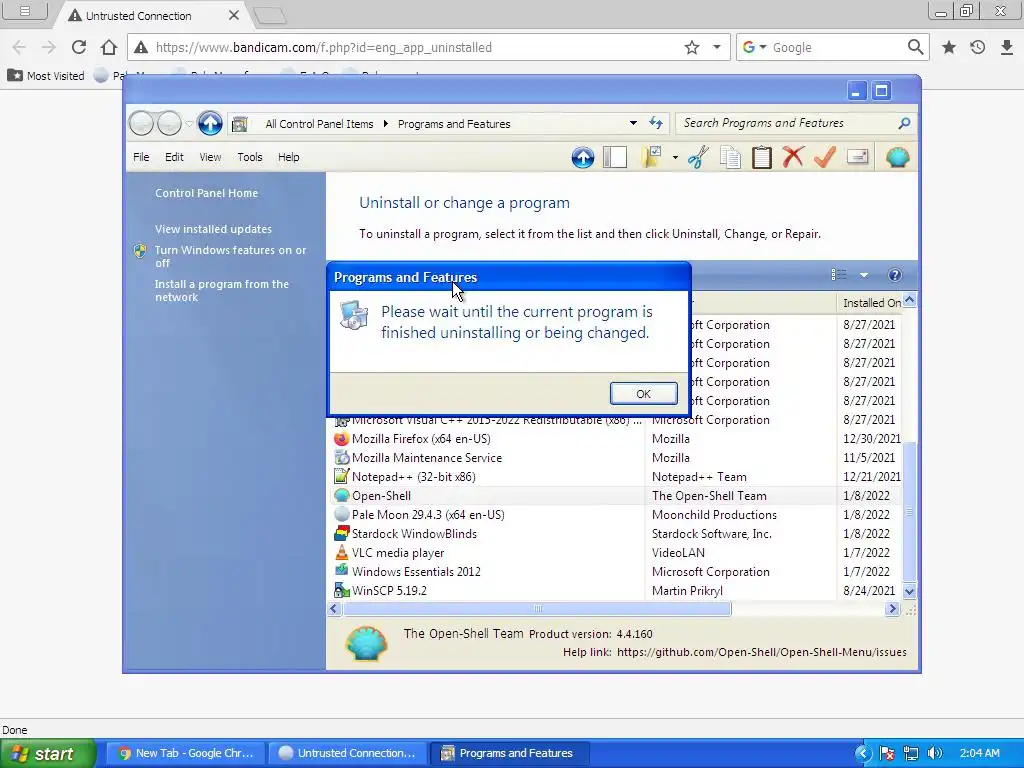Click the Windows start button

[x=47, y=754]
